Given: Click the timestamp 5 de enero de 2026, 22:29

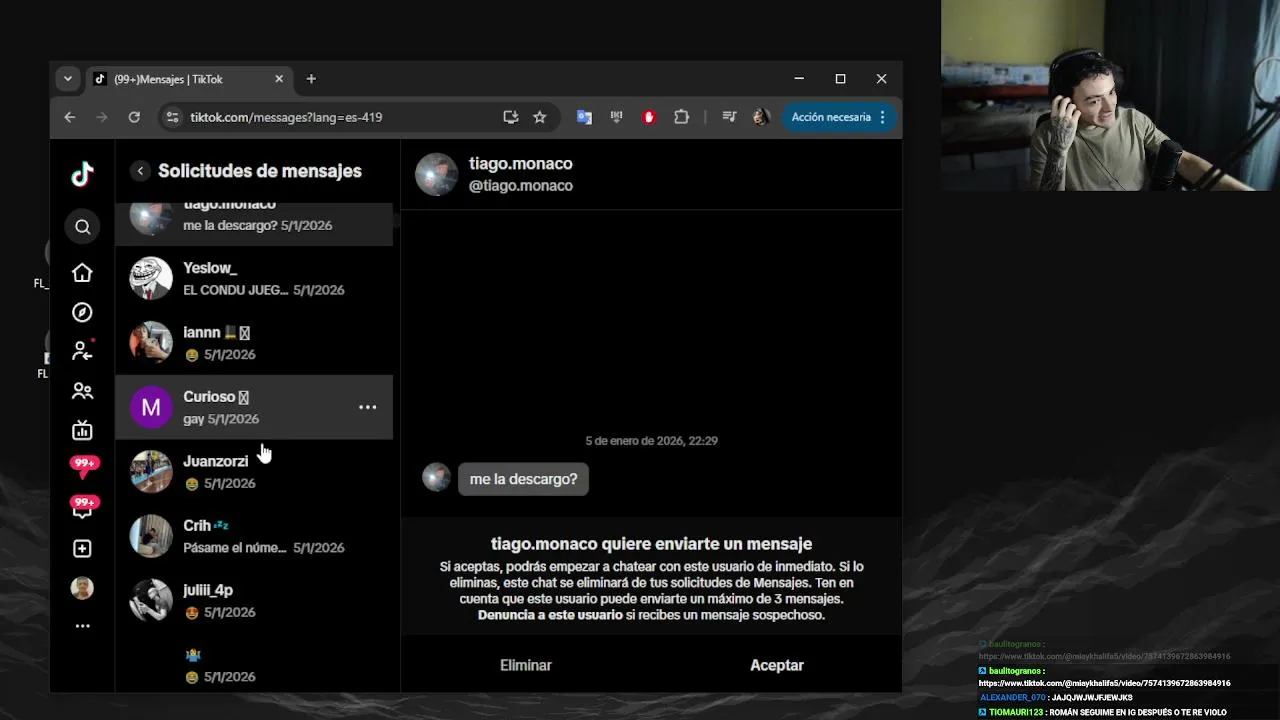Looking at the screenshot, I should click(652, 441).
